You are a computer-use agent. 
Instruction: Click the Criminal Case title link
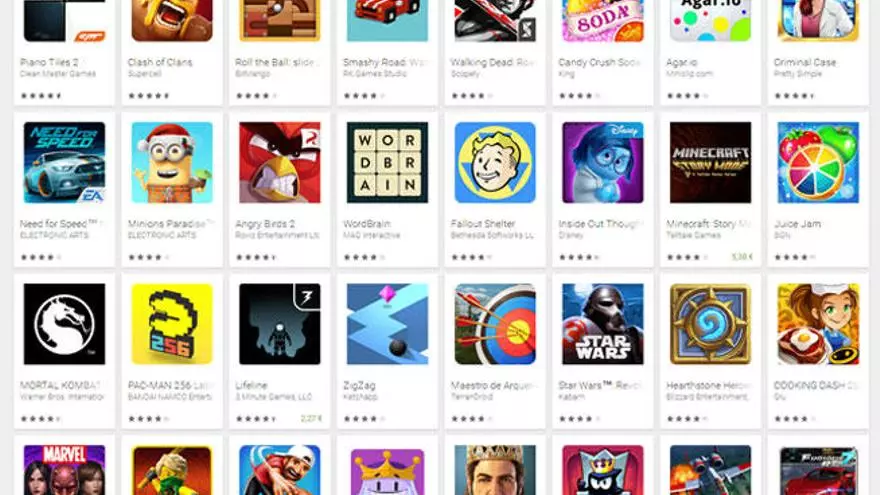click(805, 62)
